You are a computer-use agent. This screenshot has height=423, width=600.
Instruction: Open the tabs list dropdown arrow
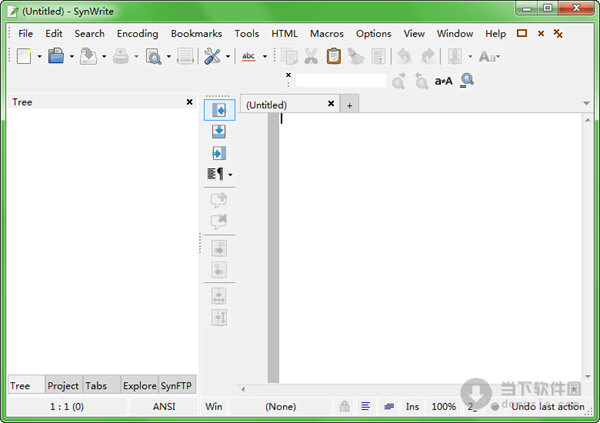[586, 103]
